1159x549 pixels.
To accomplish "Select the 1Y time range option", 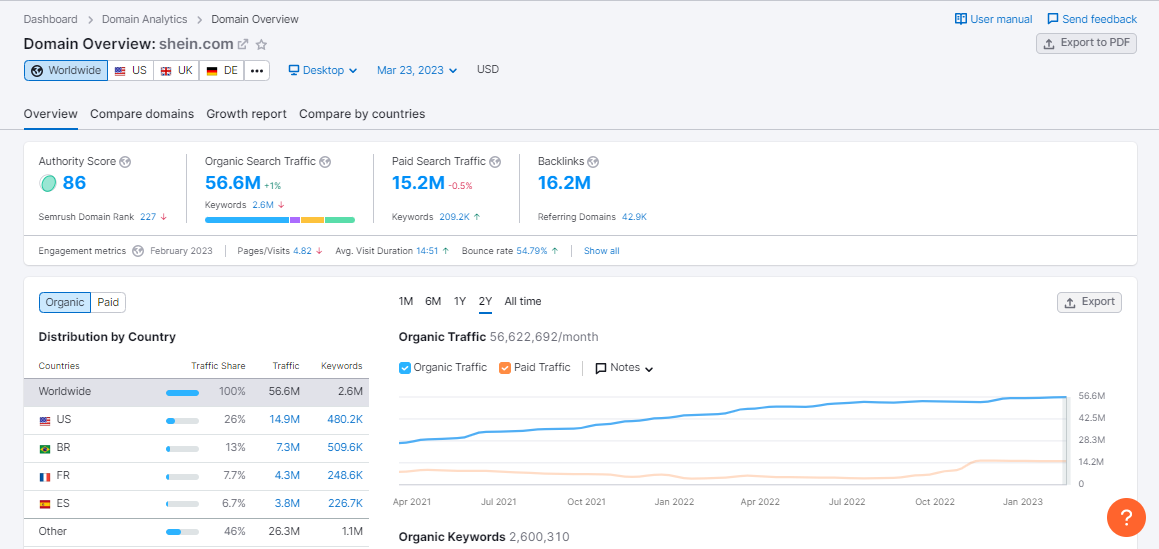I will [x=460, y=302].
